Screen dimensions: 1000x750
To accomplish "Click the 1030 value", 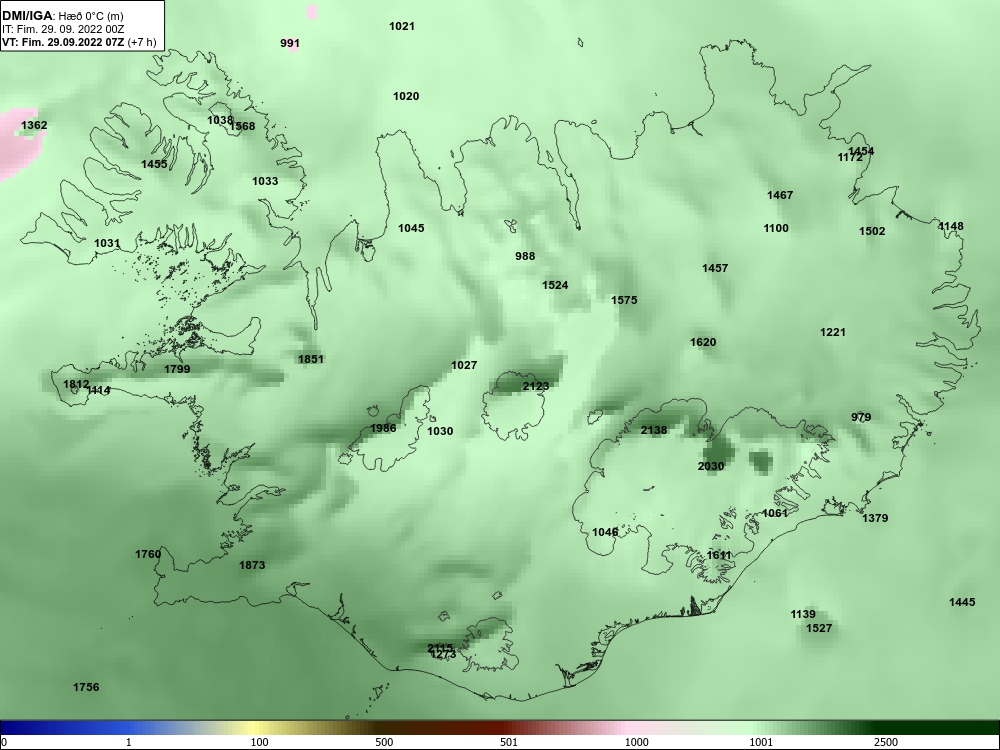I will click(x=439, y=431).
